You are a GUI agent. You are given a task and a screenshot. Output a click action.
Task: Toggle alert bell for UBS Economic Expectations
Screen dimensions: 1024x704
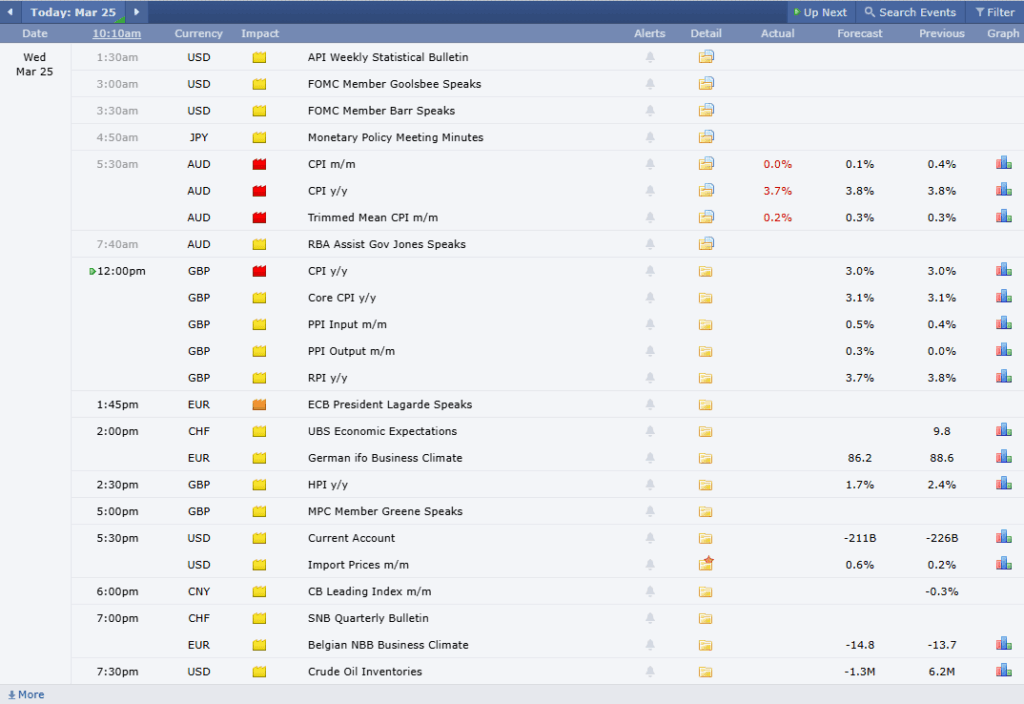click(x=650, y=431)
